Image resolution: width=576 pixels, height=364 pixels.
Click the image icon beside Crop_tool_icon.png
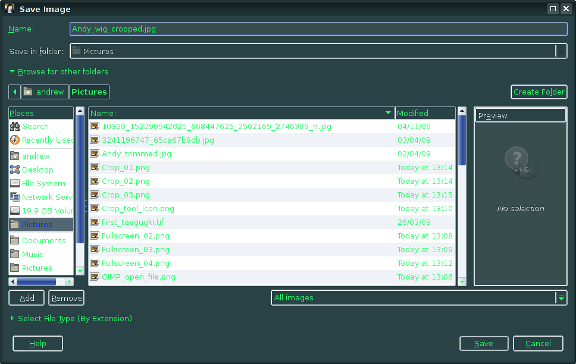point(95,208)
